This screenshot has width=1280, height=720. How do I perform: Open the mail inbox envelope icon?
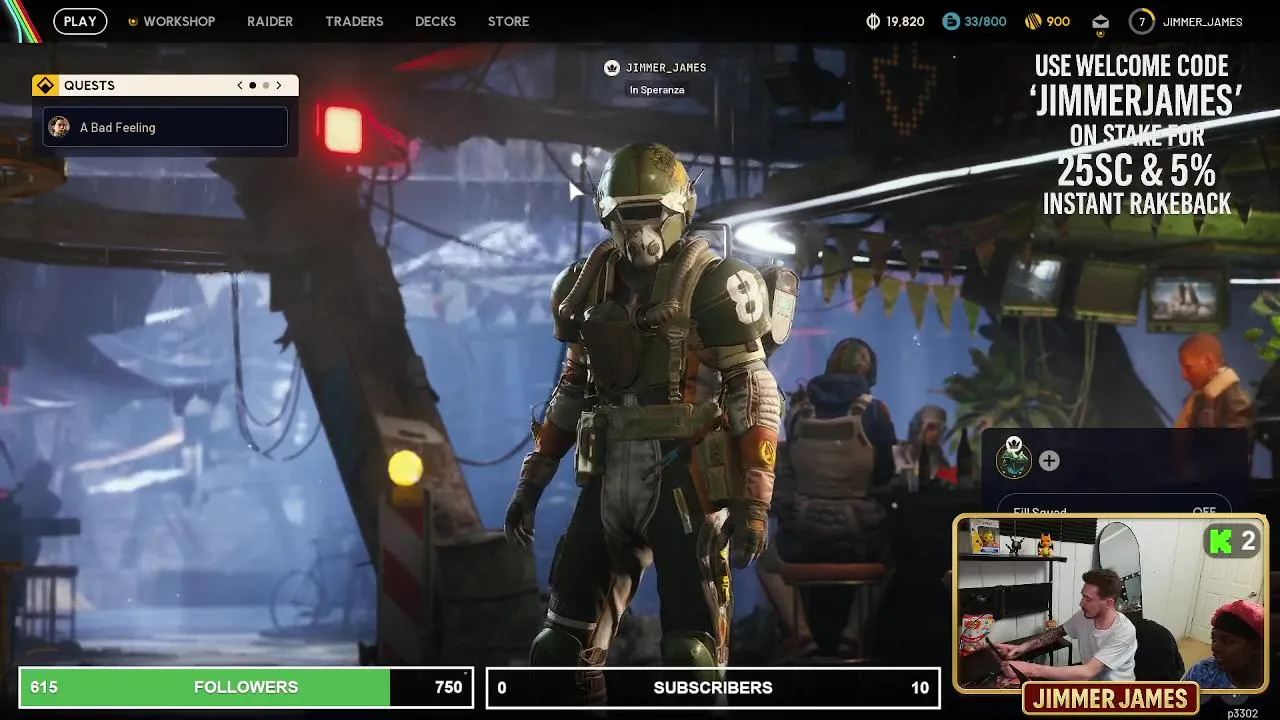click(x=1100, y=21)
